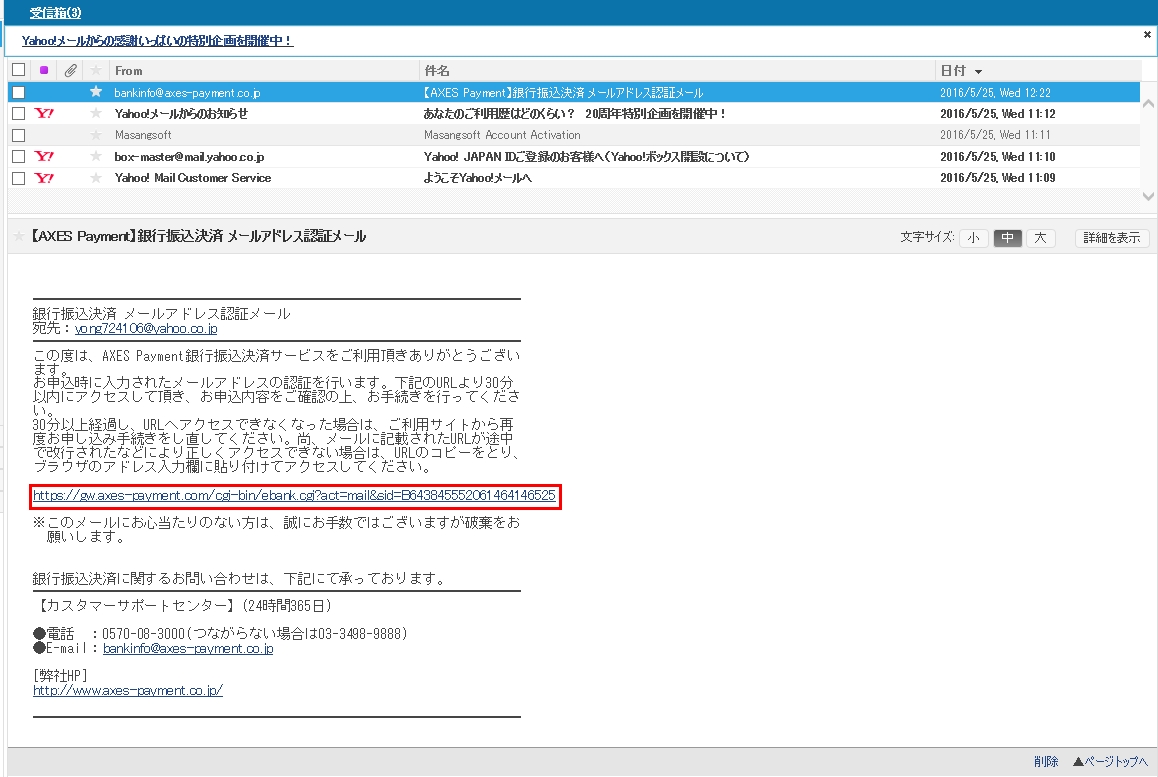1158x777 pixels.
Task: Sort messages using the 日付 column arrow
Action: click(978, 72)
